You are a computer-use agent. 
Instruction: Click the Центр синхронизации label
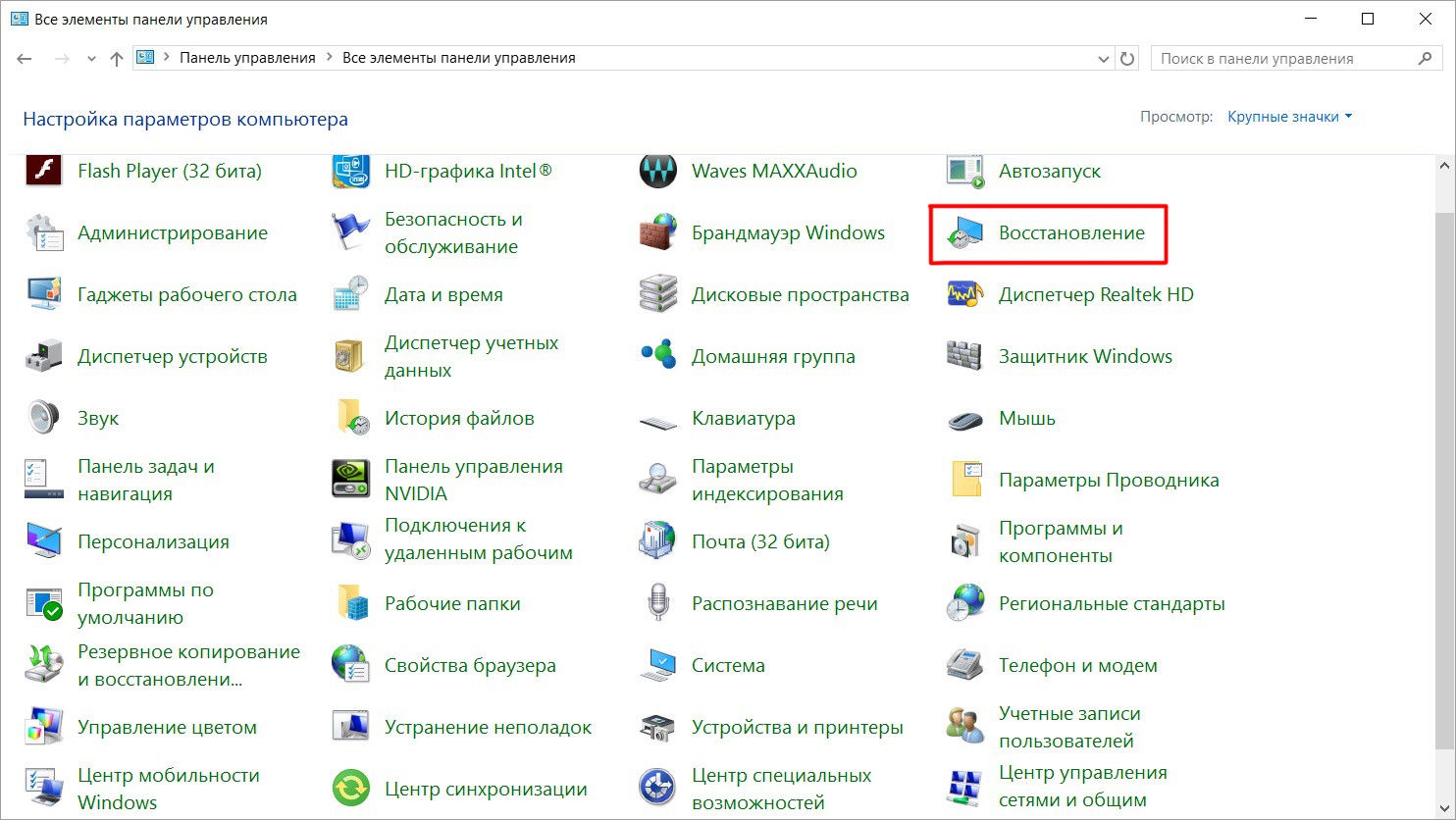click(x=486, y=790)
